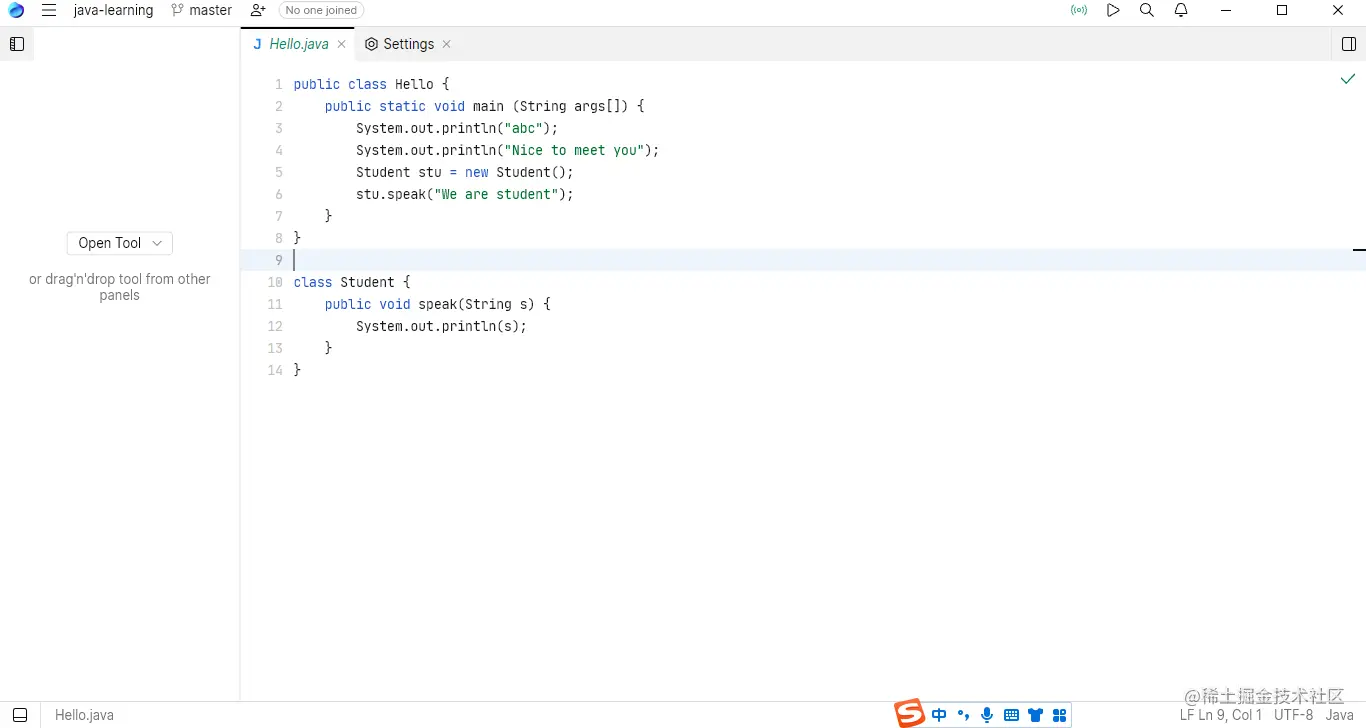Image resolution: width=1366 pixels, height=728 pixels.
Task: Open the Sogou toolbox grid icon
Action: (x=1059, y=714)
